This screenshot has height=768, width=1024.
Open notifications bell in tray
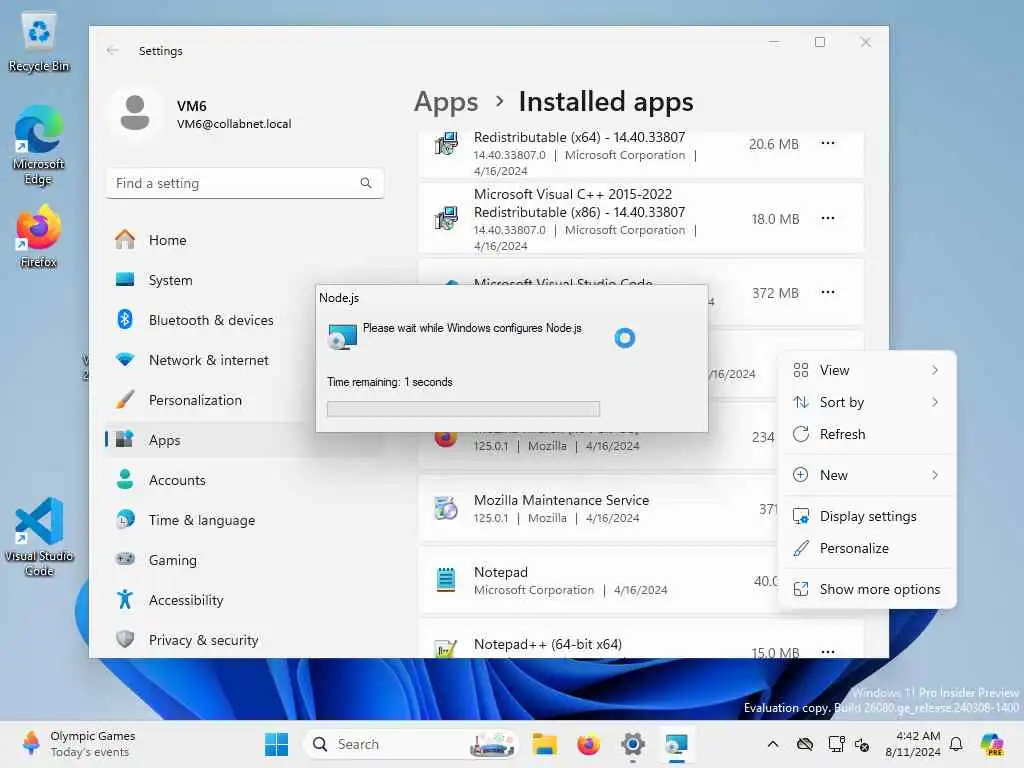[x=956, y=744]
